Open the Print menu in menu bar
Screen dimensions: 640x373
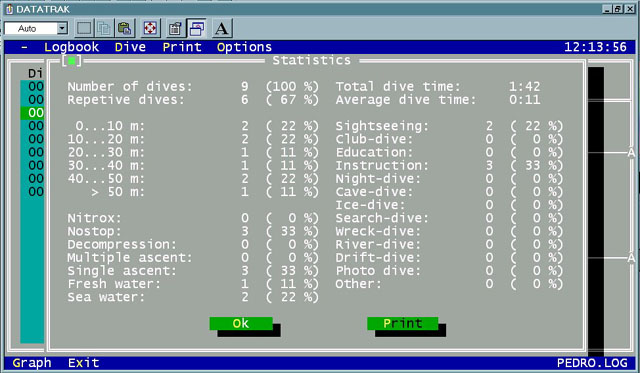[182, 47]
